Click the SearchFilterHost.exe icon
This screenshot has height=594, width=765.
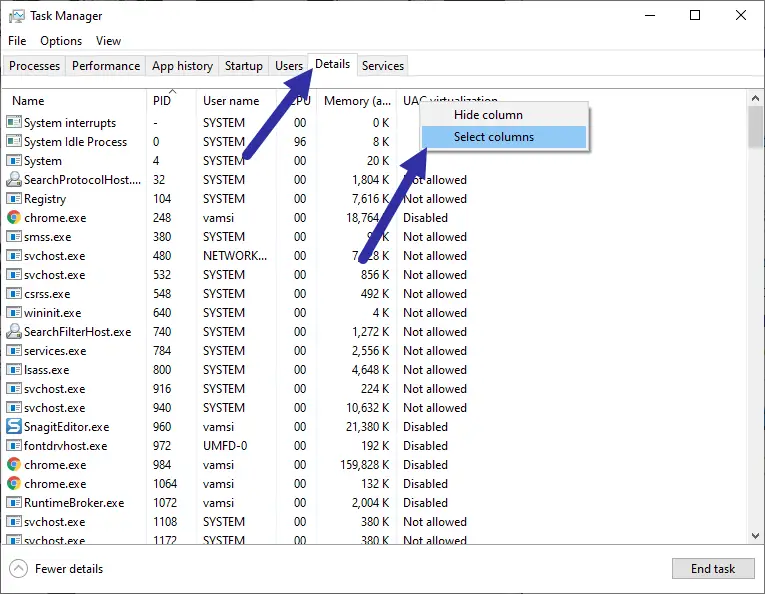(x=14, y=331)
